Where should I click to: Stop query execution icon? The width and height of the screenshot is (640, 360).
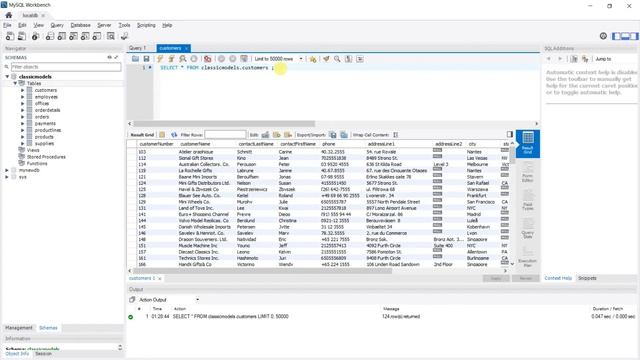[x=194, y=59]
